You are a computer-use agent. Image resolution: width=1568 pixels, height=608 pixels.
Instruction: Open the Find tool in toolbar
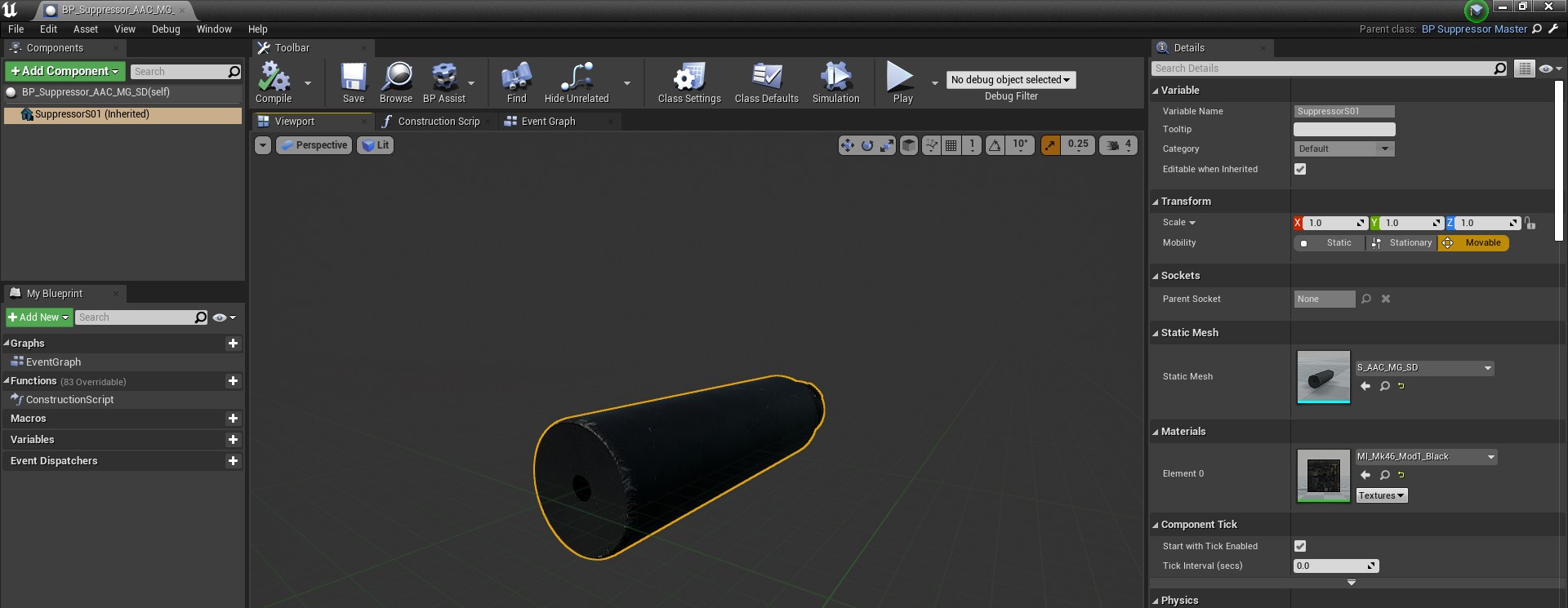[x=516, y=82]
